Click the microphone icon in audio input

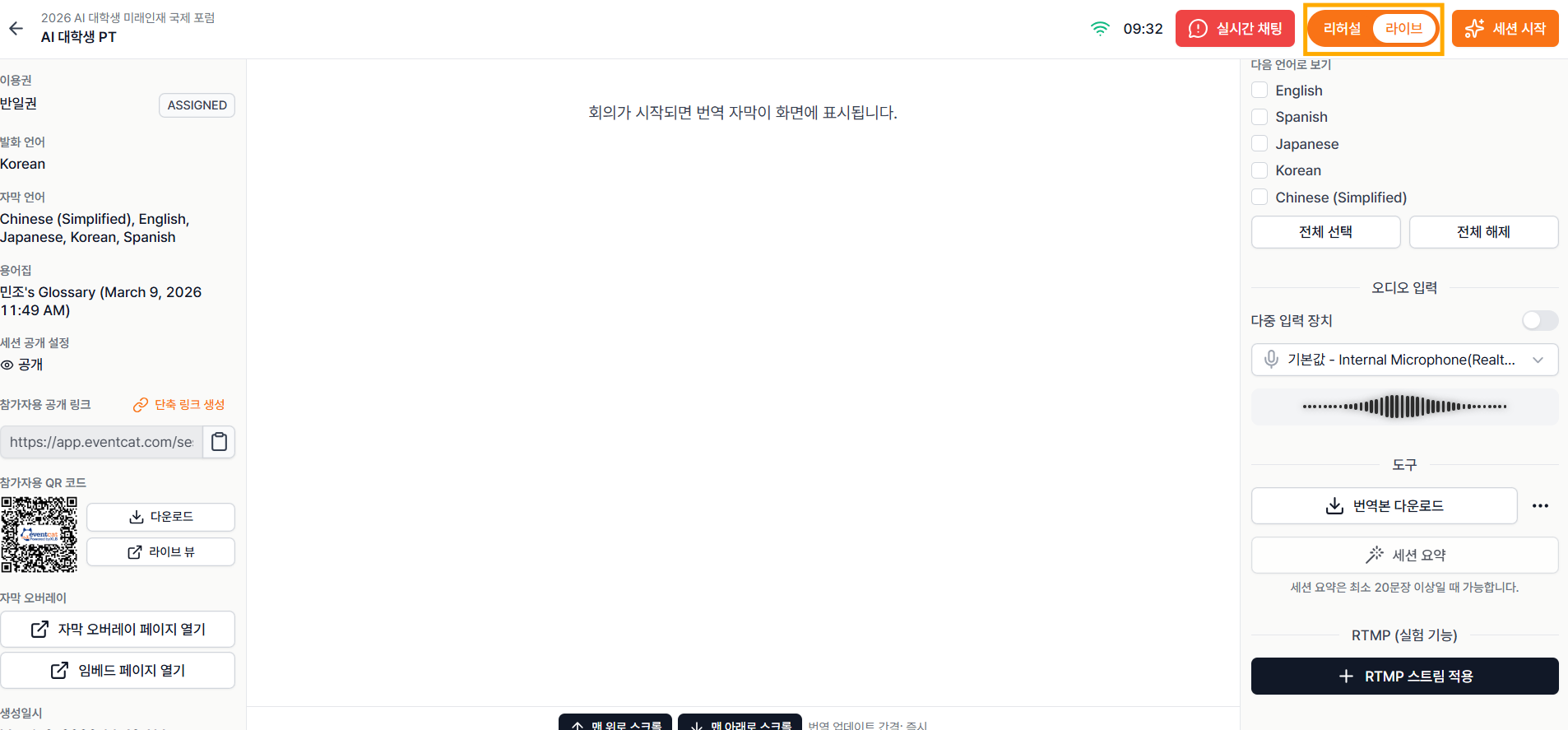(1271, 360)
